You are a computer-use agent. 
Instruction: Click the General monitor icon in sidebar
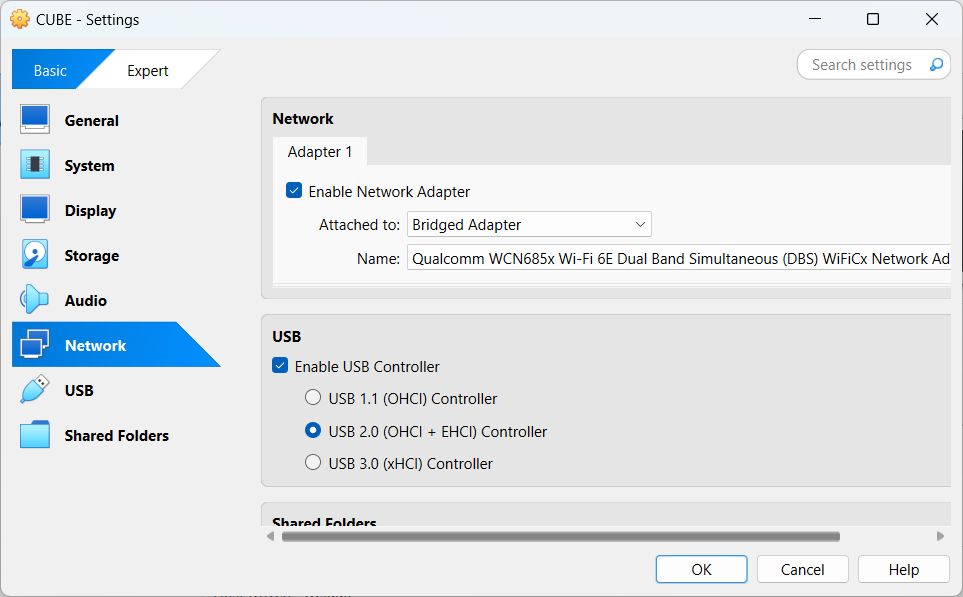tap(35, 120)
